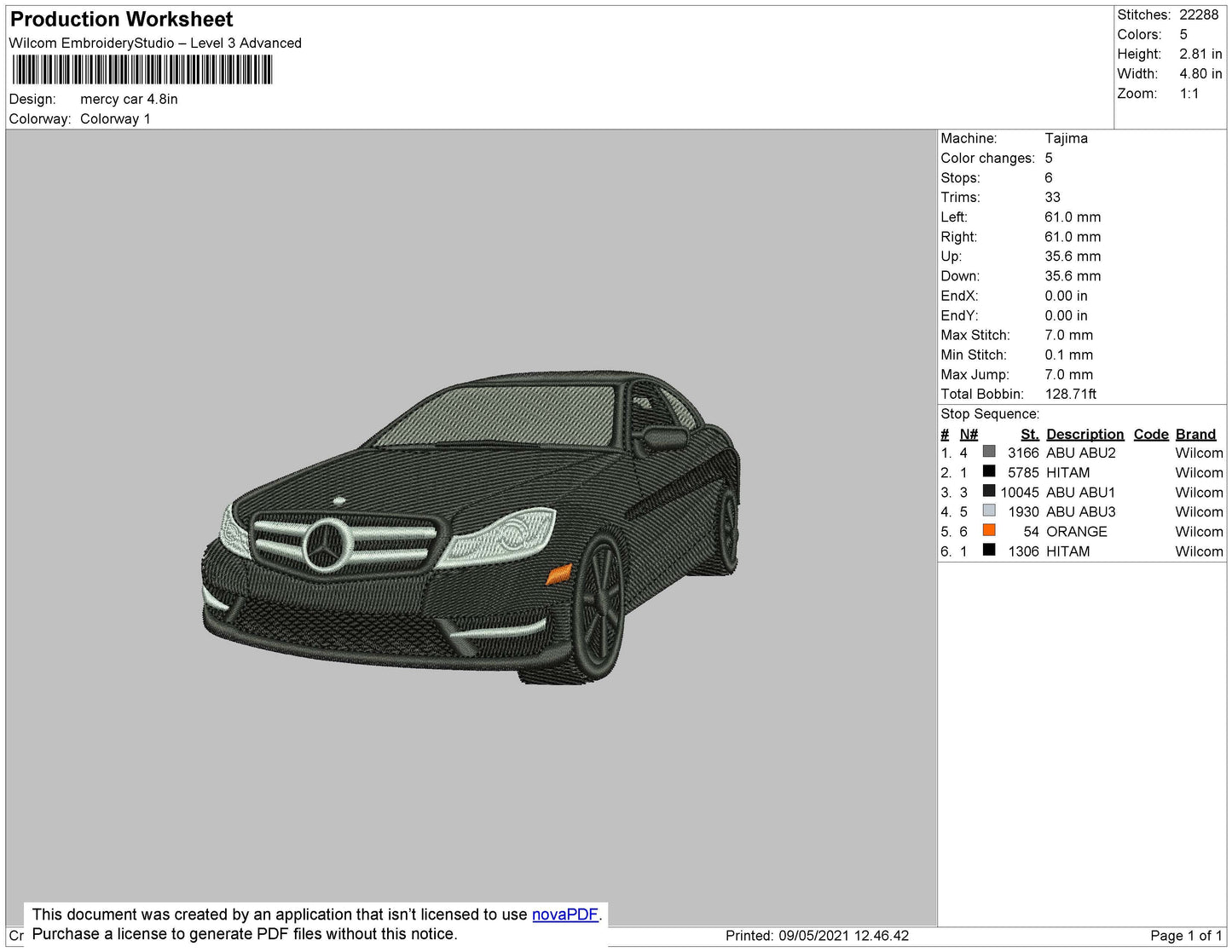Click the Total Bobbin value 128.71ft
Image resolution: width=1232 pixels, height=952 pixels.
(1071, 394)
